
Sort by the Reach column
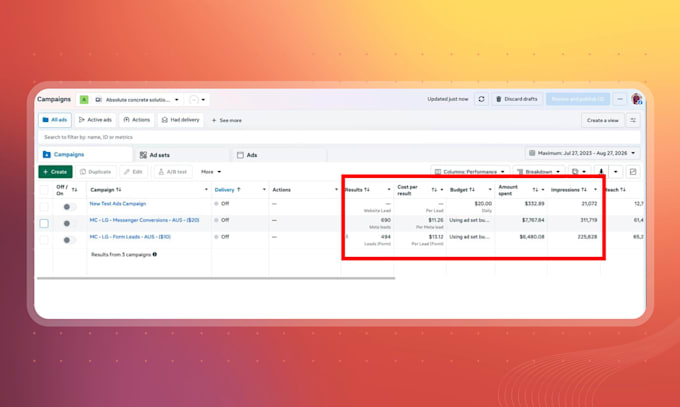[x=615, y=190]
